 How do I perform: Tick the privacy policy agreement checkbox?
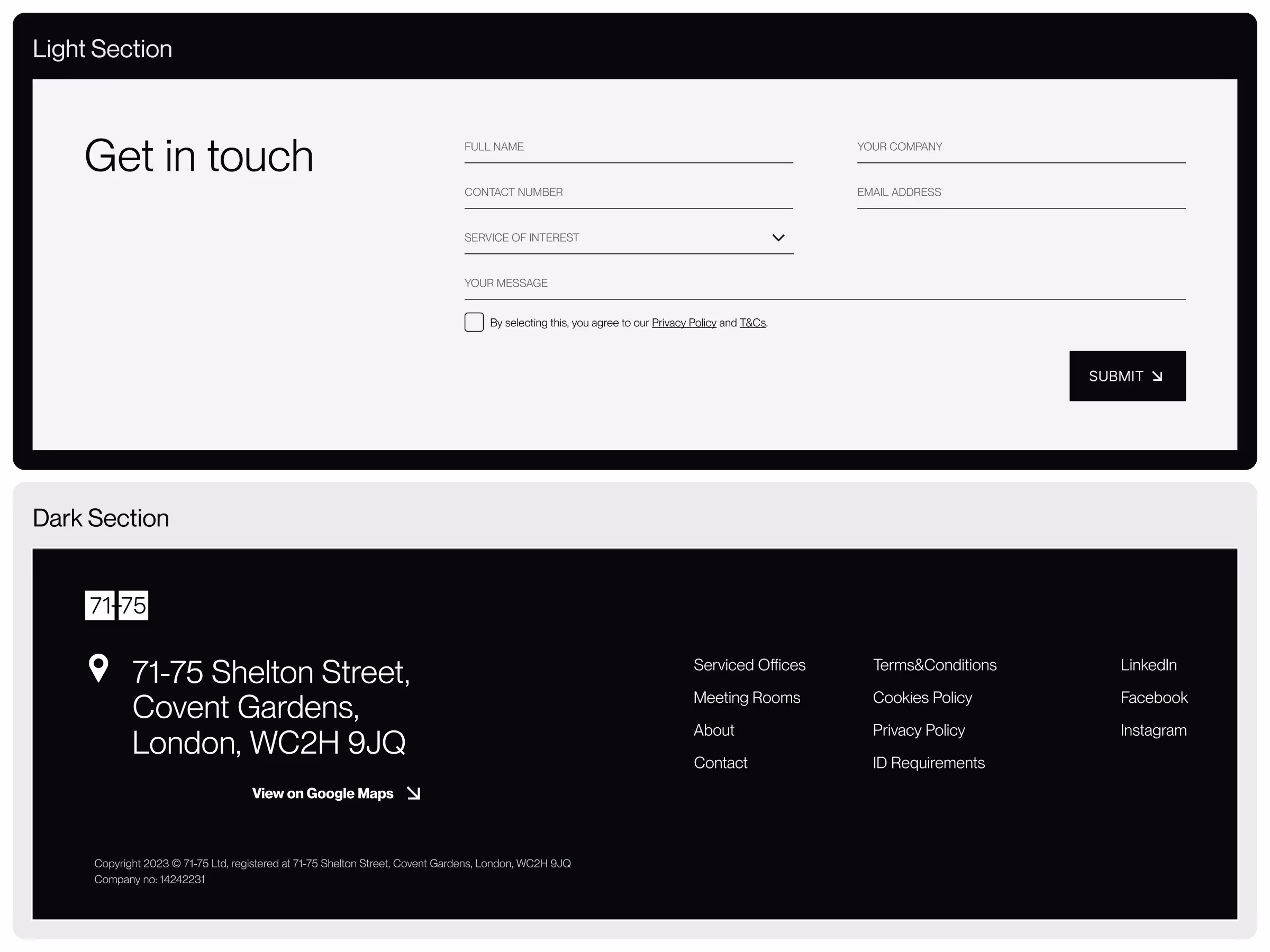click(474, 323)
